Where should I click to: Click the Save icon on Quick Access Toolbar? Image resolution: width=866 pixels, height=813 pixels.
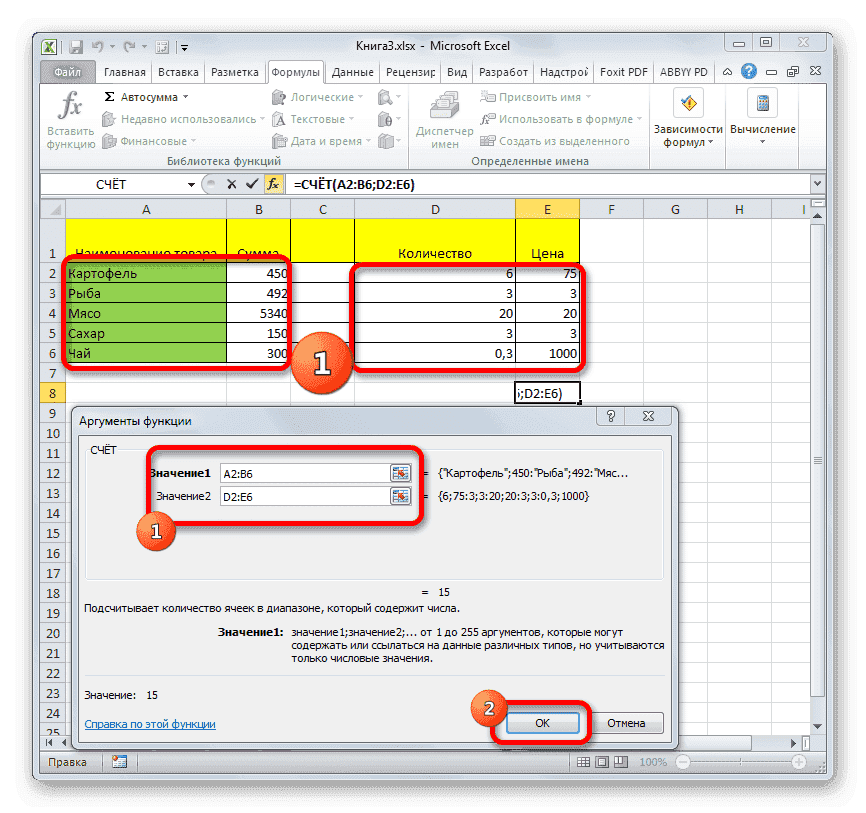click(x=74, y=46)
